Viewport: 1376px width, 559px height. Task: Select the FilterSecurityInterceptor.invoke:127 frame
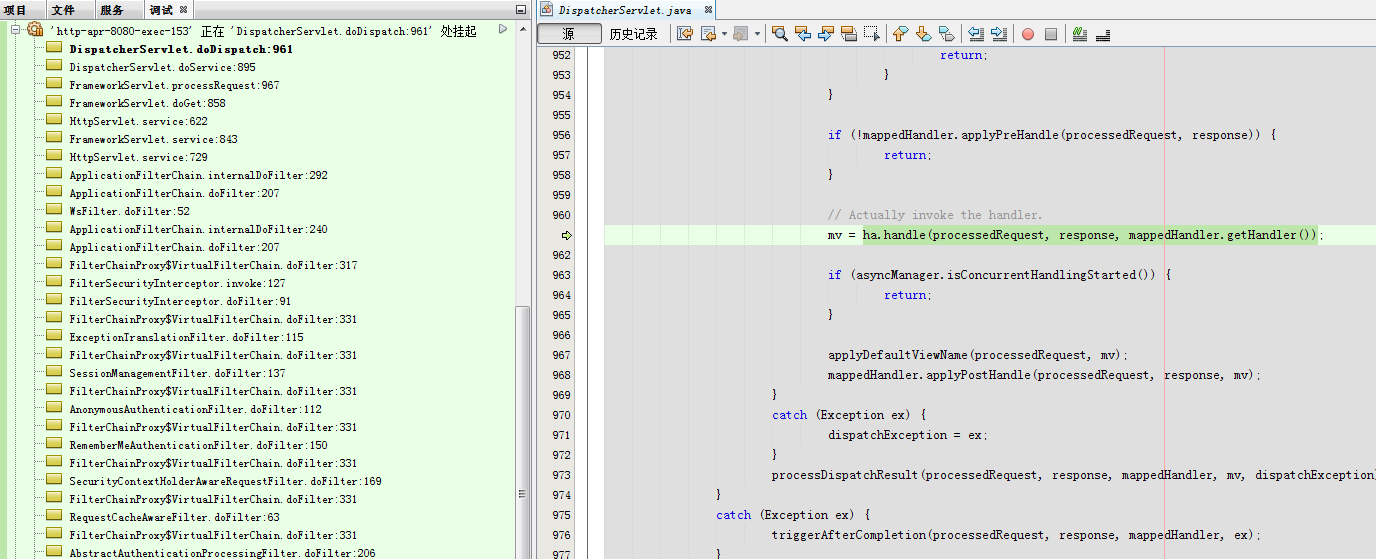[177, 283]
